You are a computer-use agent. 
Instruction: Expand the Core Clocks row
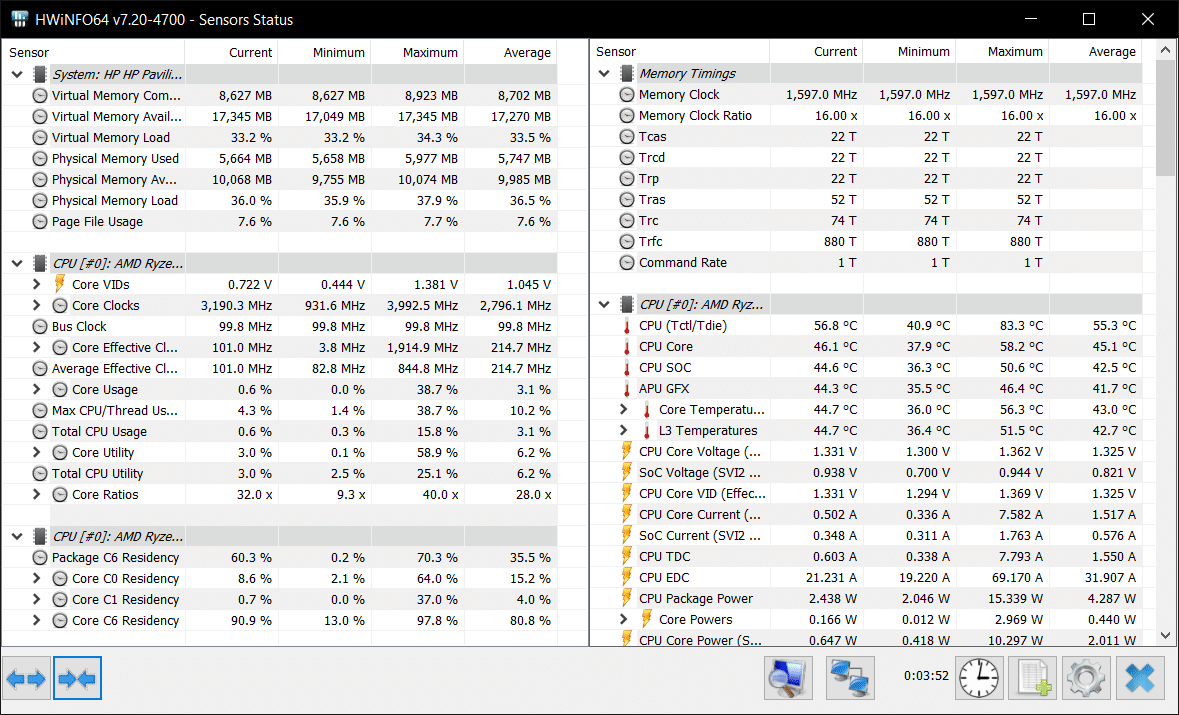[36, 305]
